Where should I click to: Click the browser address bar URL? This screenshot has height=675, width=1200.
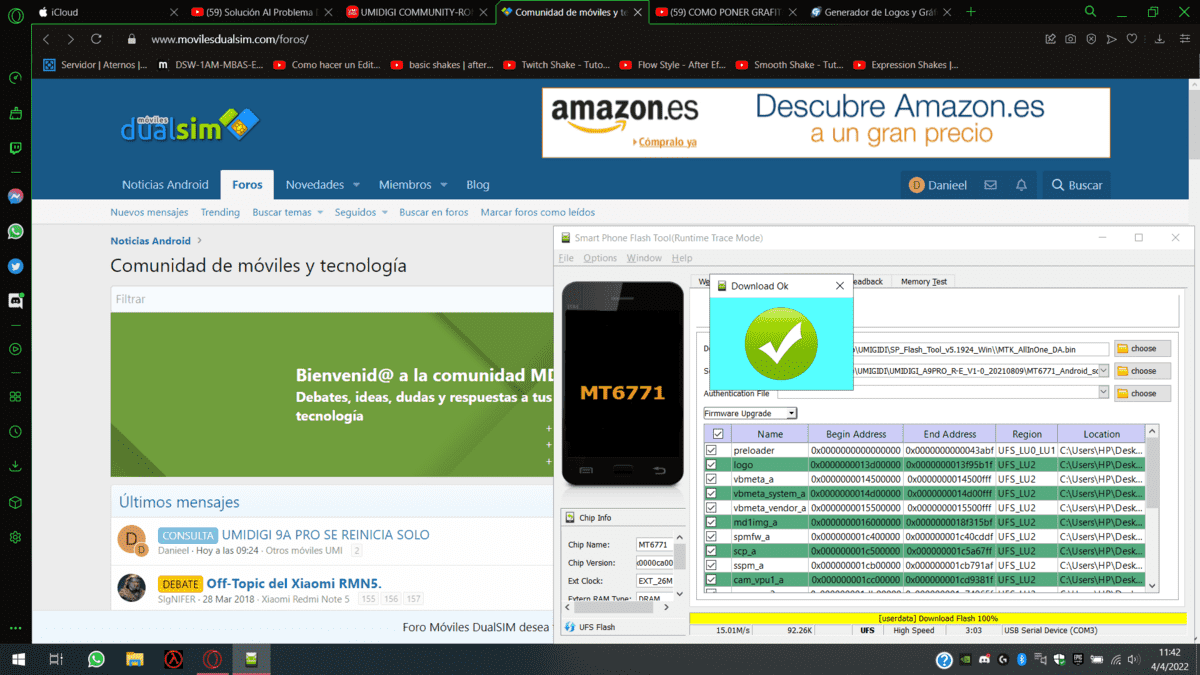pyautogui.click(x=230, y=39)
